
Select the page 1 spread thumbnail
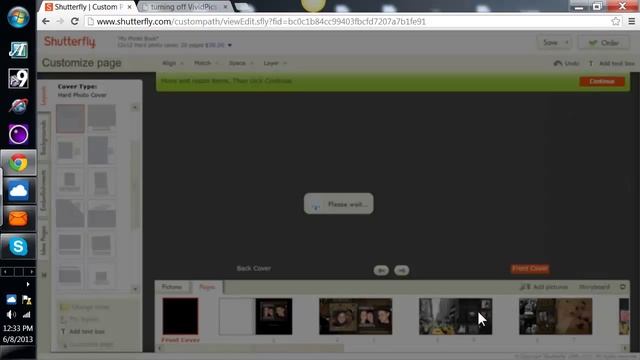256,316
